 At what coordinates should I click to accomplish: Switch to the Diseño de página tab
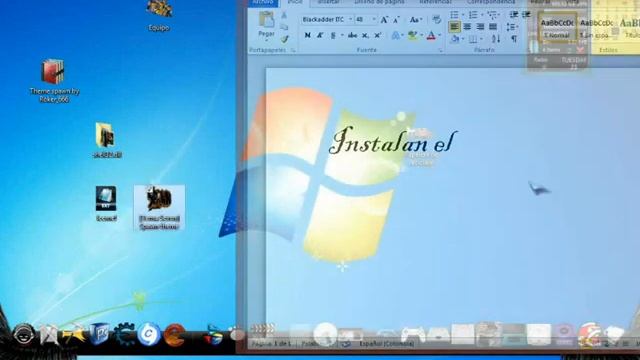pos(379,2)
